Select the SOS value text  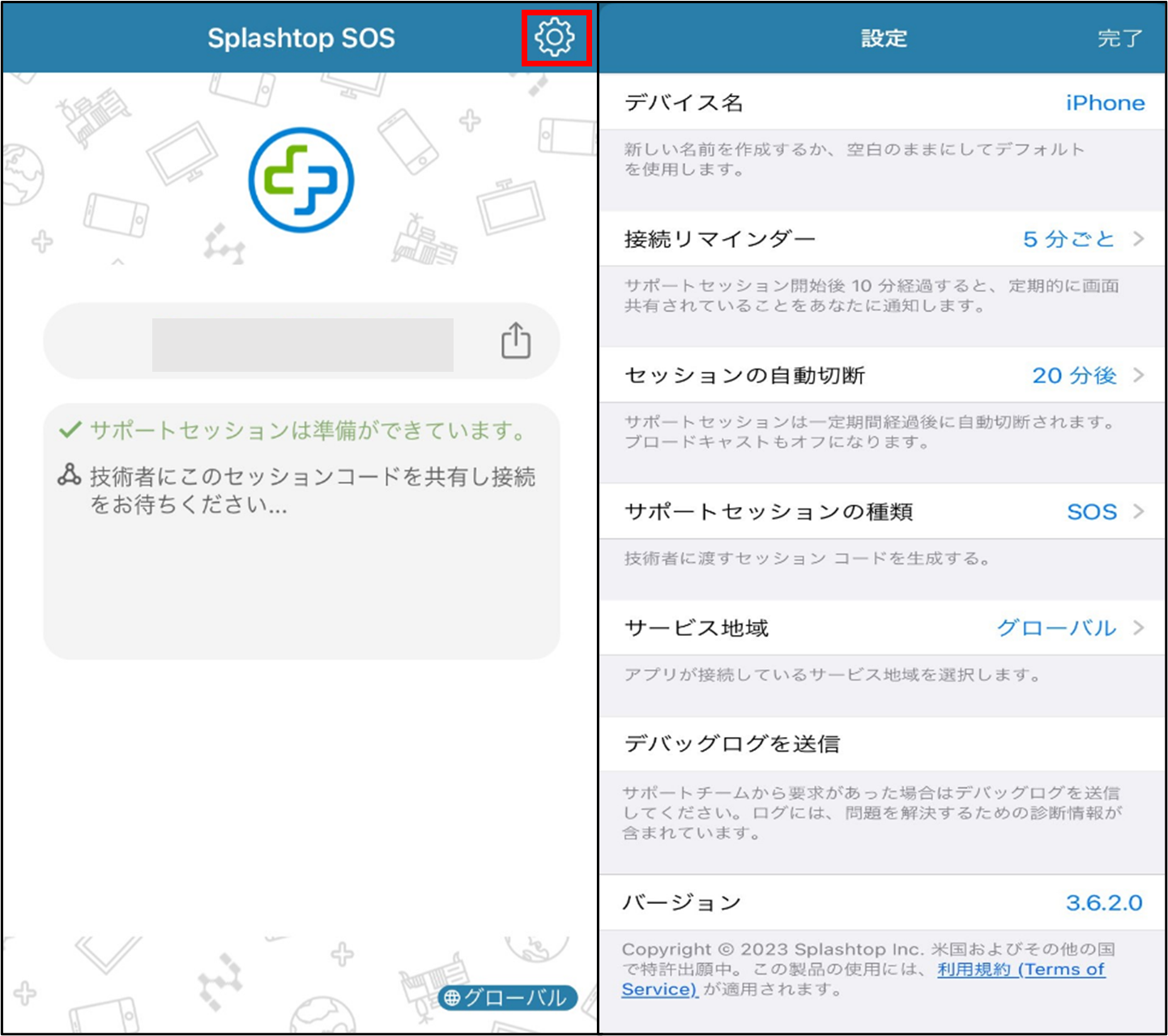pos(1092,512)
